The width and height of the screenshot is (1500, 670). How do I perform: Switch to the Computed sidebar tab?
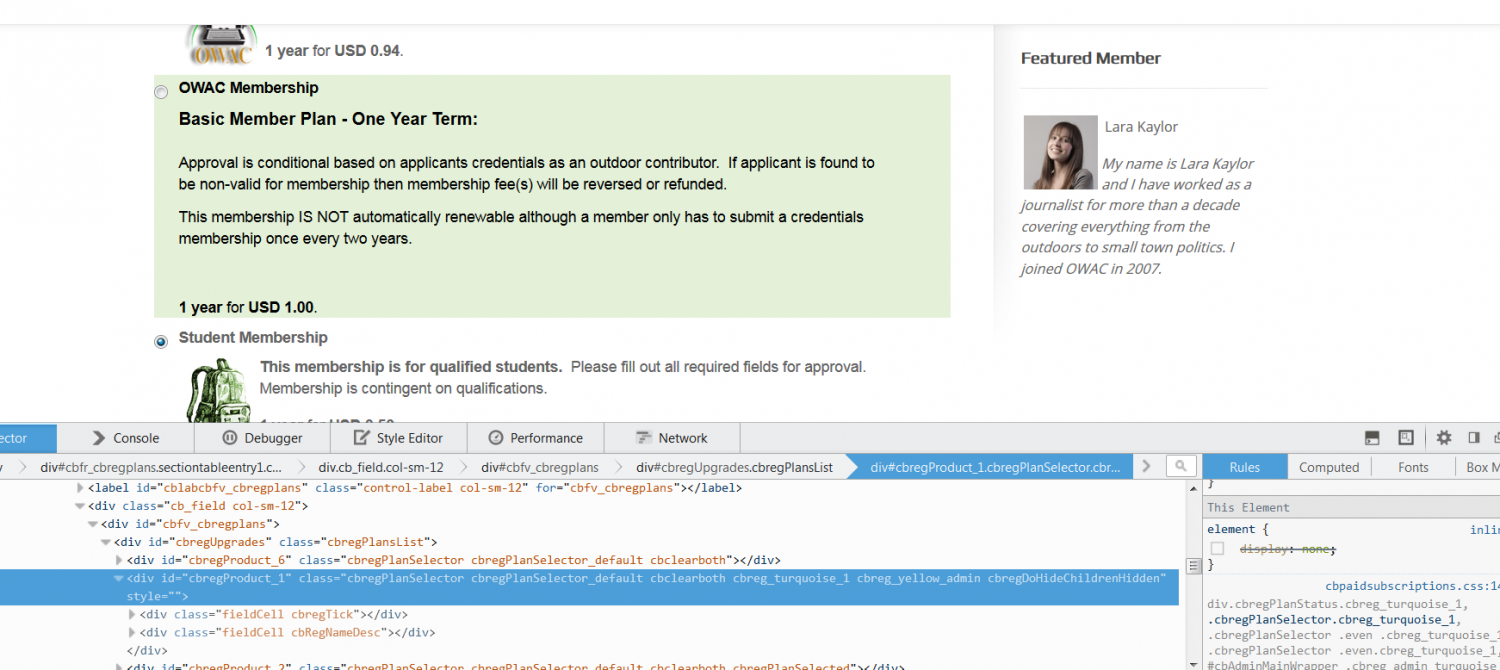(1329, 467)
